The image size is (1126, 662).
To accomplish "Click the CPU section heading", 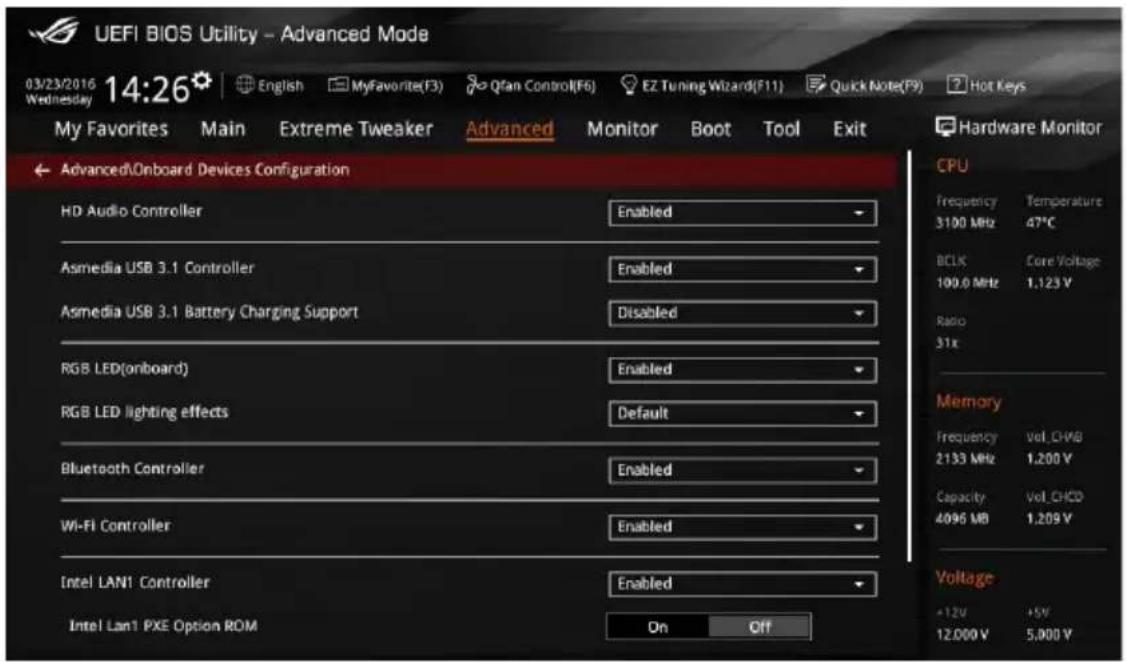I will point(952,166).
